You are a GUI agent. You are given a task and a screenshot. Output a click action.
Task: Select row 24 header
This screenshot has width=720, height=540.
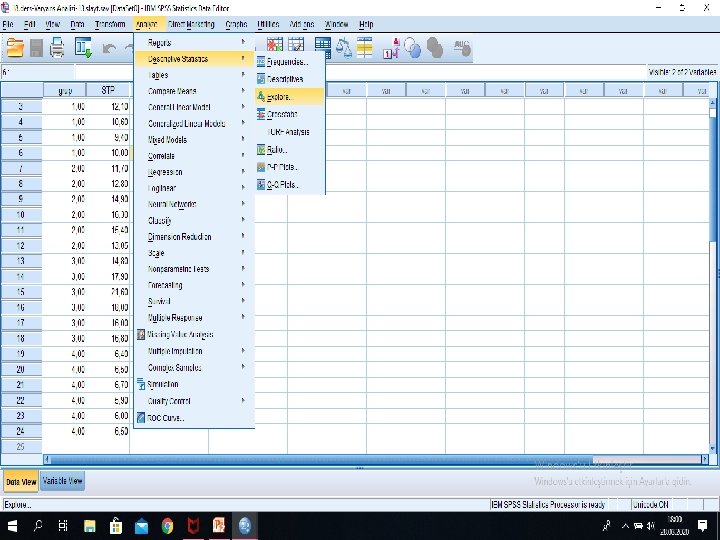pyautogui.click(x=21, y=431)
